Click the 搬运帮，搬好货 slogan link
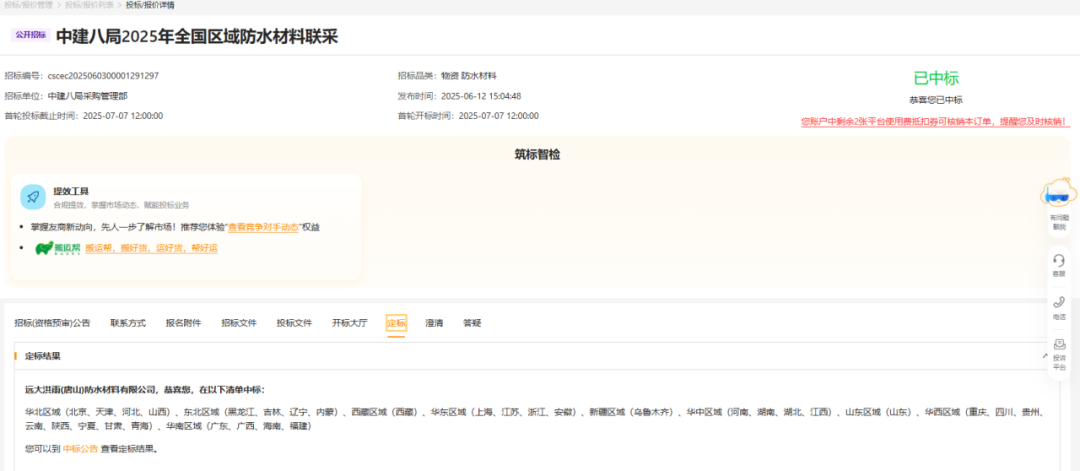The width and height of the screenshot is (1080, 471). coord(152,248)
